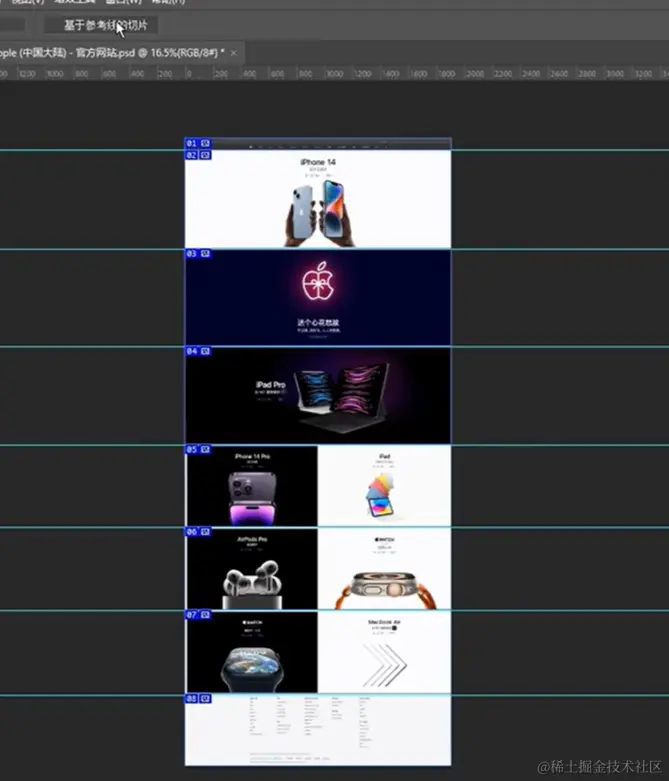Click the colorful iPad fan image
The width and height of the screenshot is (669, 781).
tap(381, 496)
